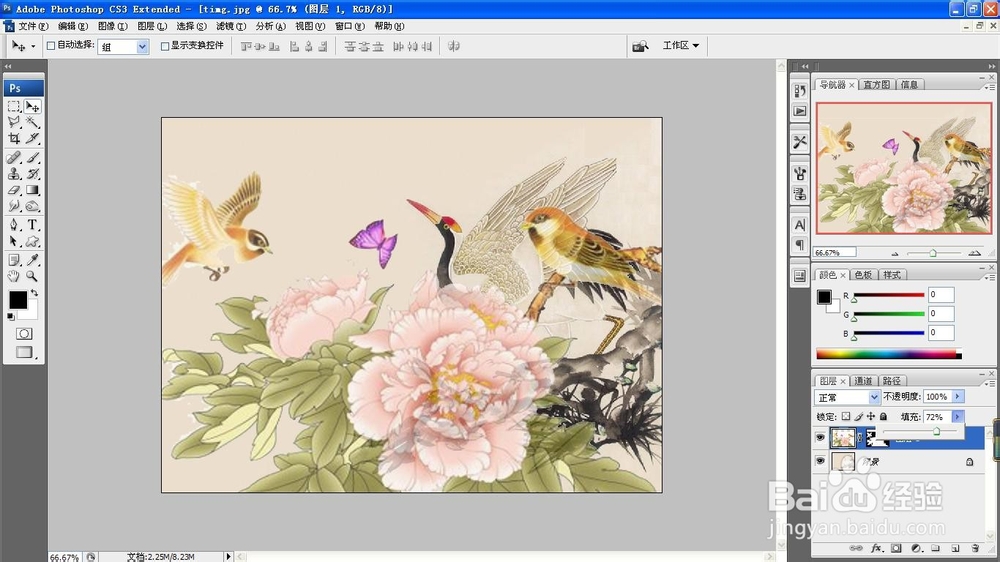Viewport: 1000px width, 562px height.
Task: Open the 工作区 workspace dropdown
Action: click(680, 45)
